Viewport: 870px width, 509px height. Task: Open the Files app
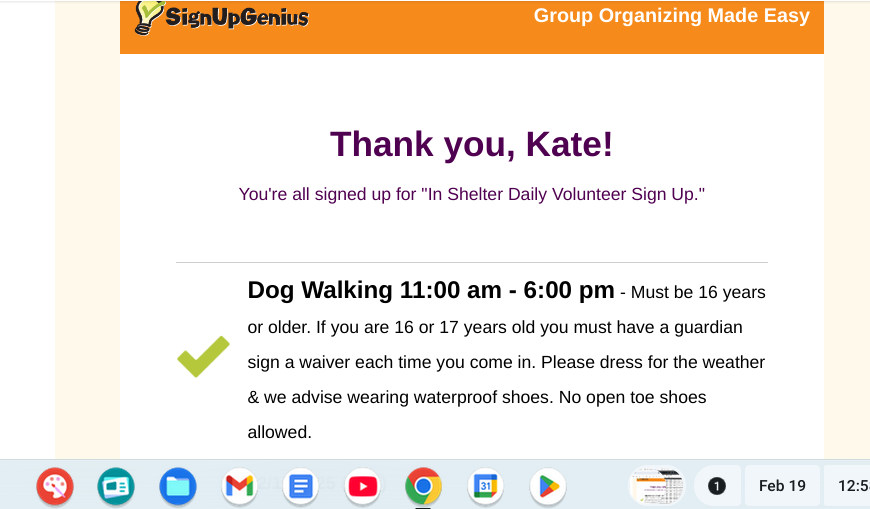click(x=177, y=487)
